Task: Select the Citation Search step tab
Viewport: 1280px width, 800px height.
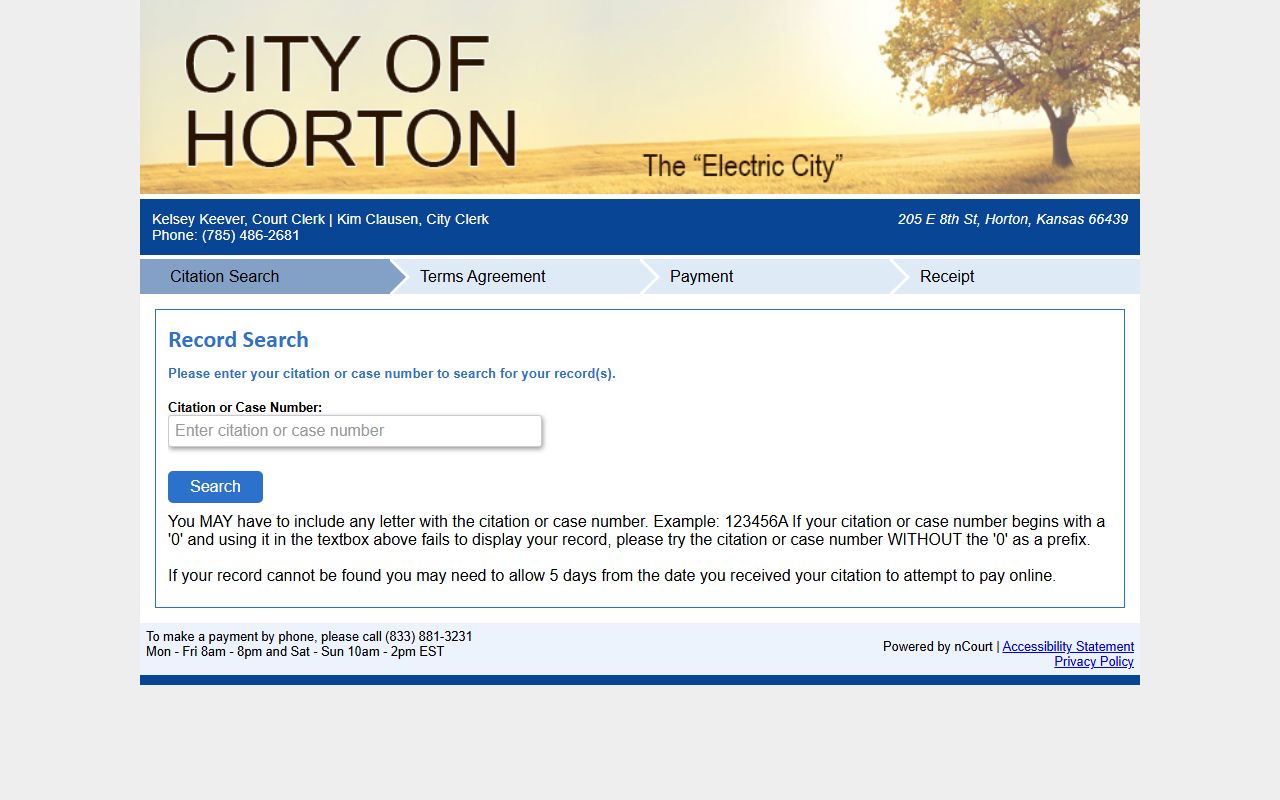Action: [x=265, y=276]
